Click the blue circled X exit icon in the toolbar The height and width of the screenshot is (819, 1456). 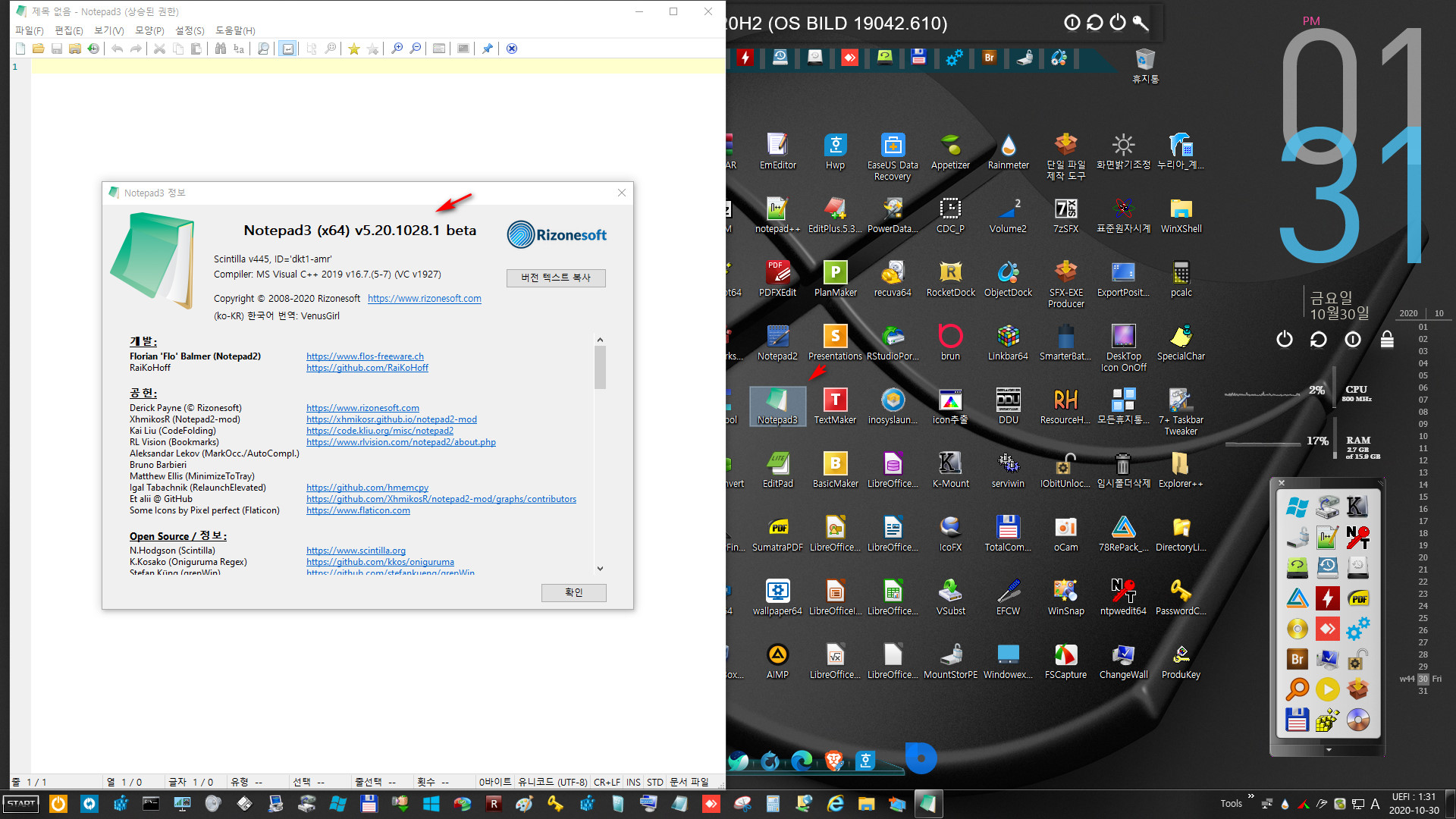(512, 49)
